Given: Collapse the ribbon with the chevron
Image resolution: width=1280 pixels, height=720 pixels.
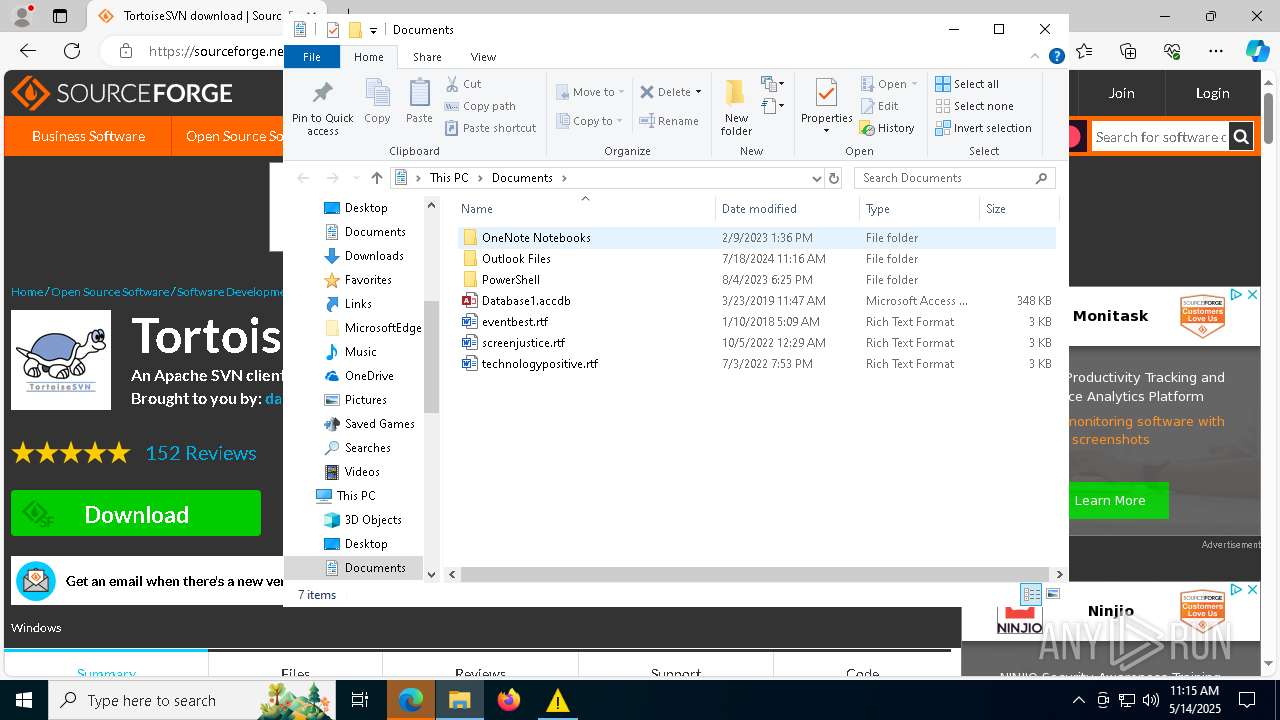Looking at the screenshot, I should (x=1036, y=57).
